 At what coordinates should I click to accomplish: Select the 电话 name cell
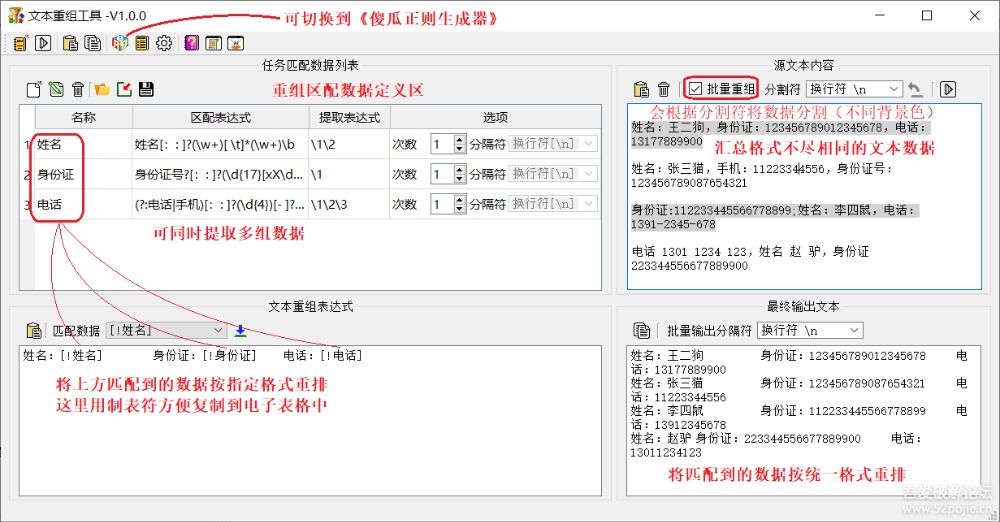coord(84,204)
